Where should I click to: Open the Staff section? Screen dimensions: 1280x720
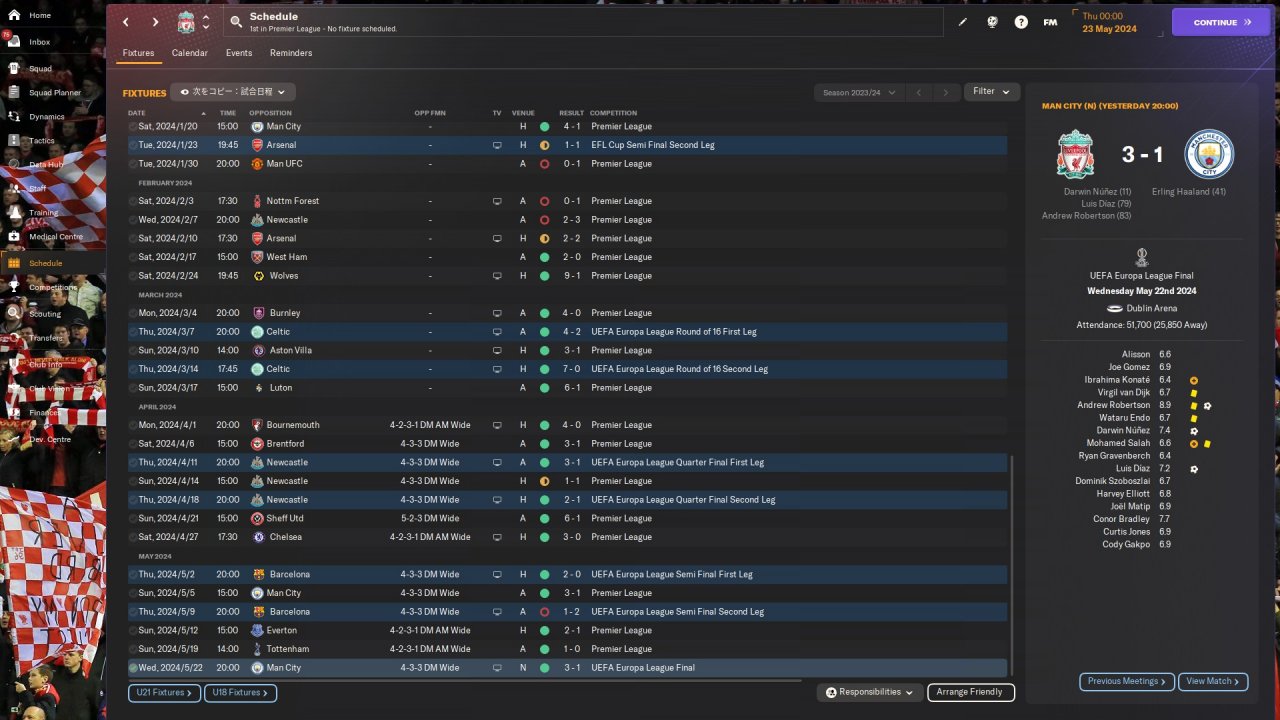click(38, 189)
